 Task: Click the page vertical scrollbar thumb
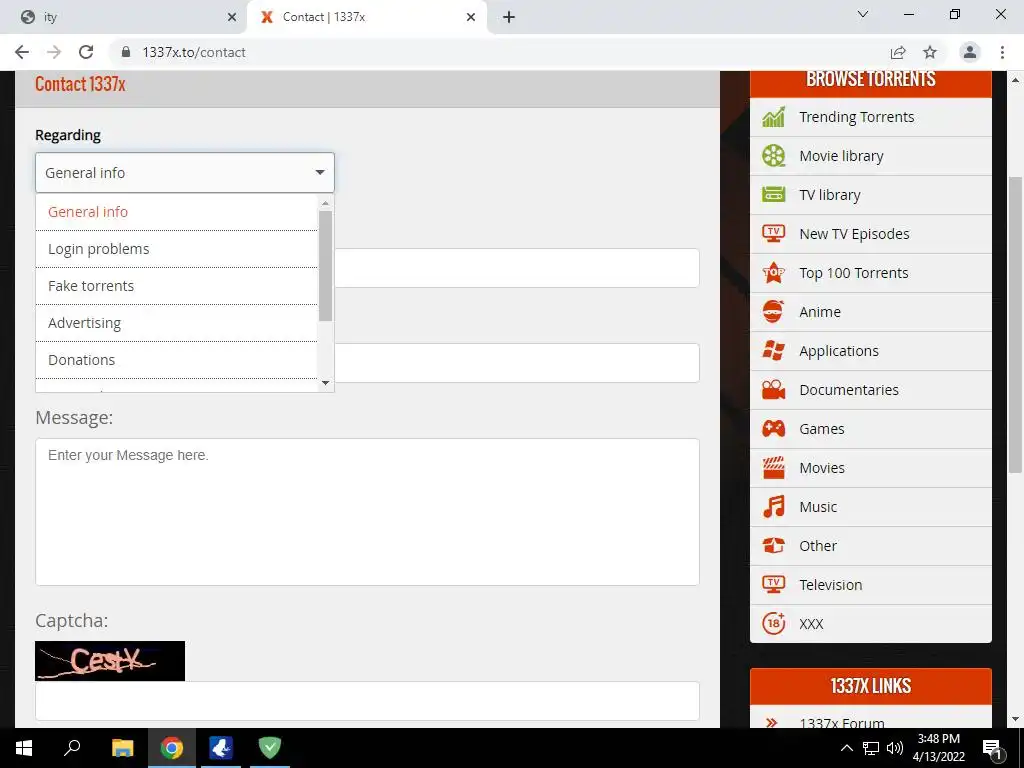(x=1015, y=324)
